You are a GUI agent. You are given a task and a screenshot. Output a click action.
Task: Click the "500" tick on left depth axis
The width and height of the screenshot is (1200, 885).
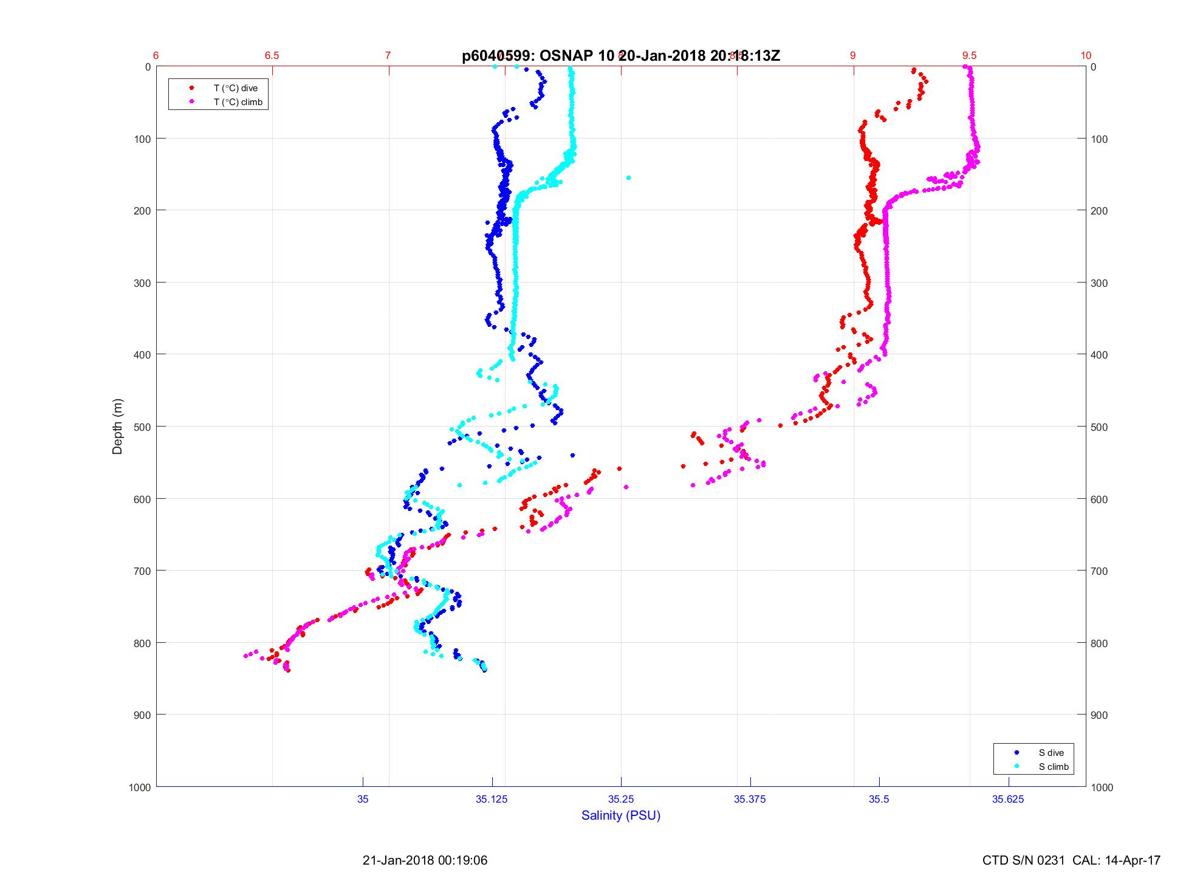pos(141,427)
